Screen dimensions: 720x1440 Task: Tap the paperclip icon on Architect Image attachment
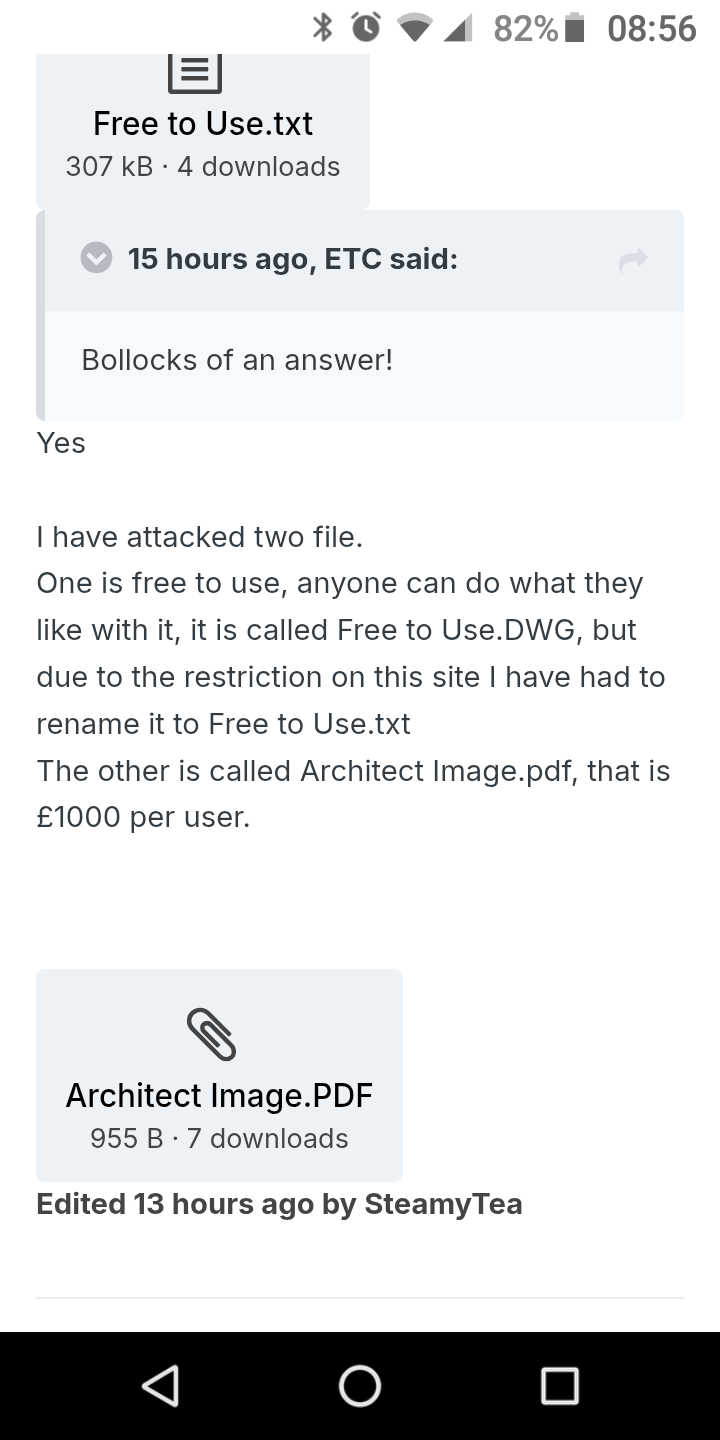tap(212, 1034)
